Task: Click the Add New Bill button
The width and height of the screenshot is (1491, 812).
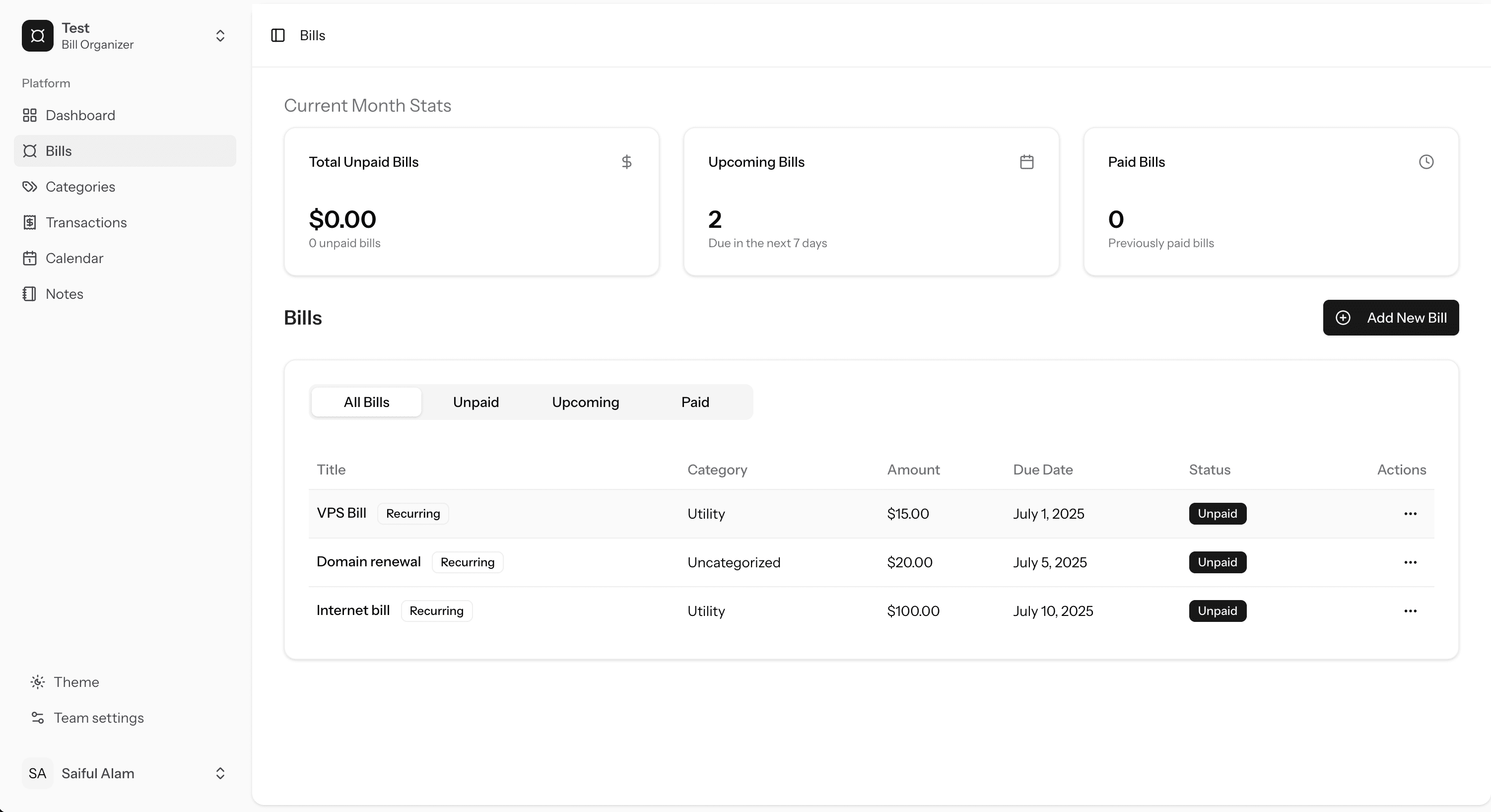Action: [1391, 318]
